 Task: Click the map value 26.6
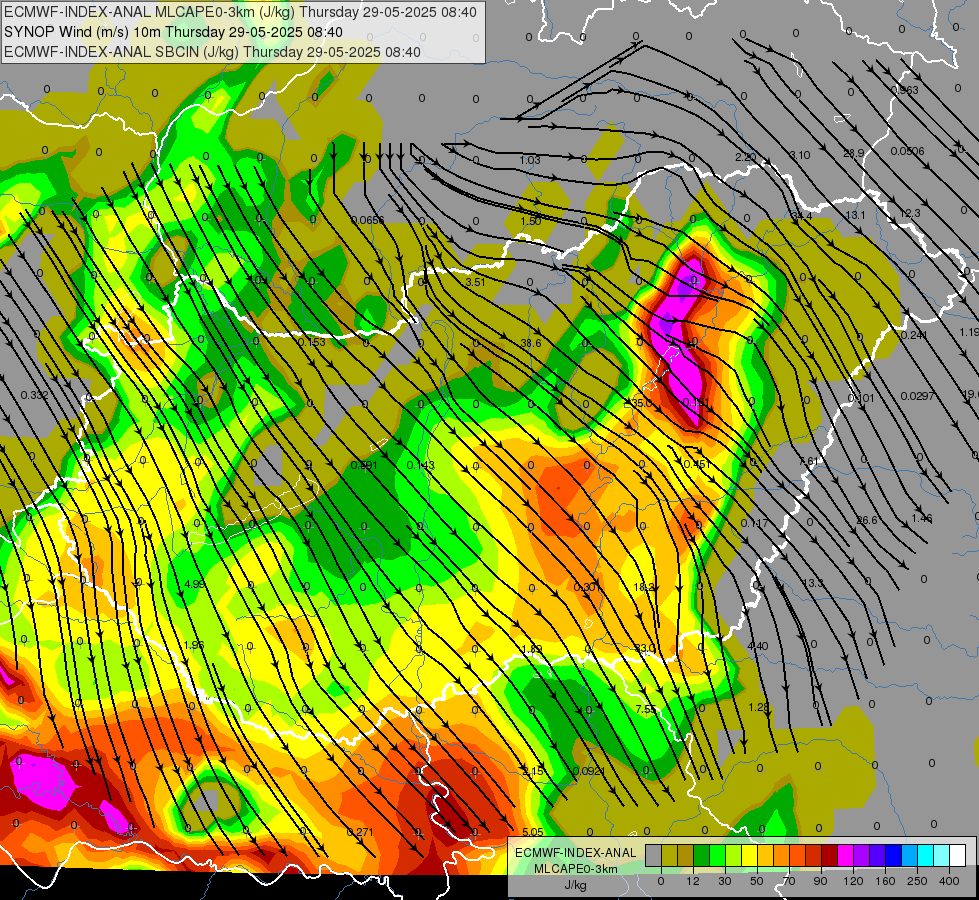tap(867, 520)
